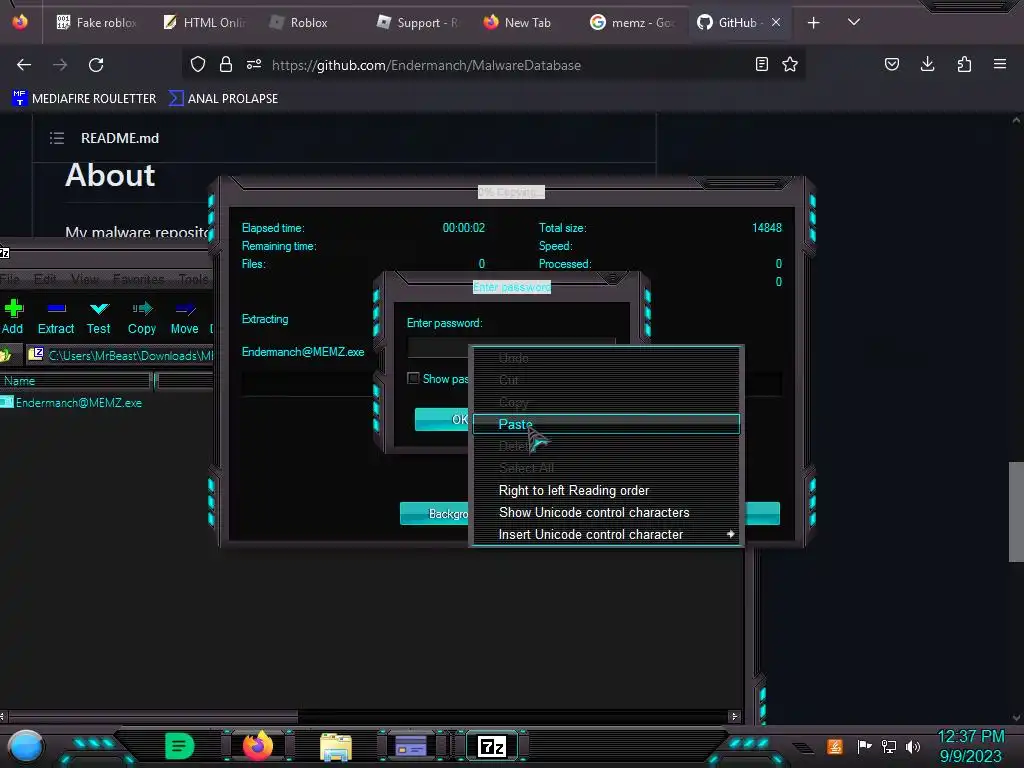
Task: Click the README.md heading text
Action: pos(120,138)
